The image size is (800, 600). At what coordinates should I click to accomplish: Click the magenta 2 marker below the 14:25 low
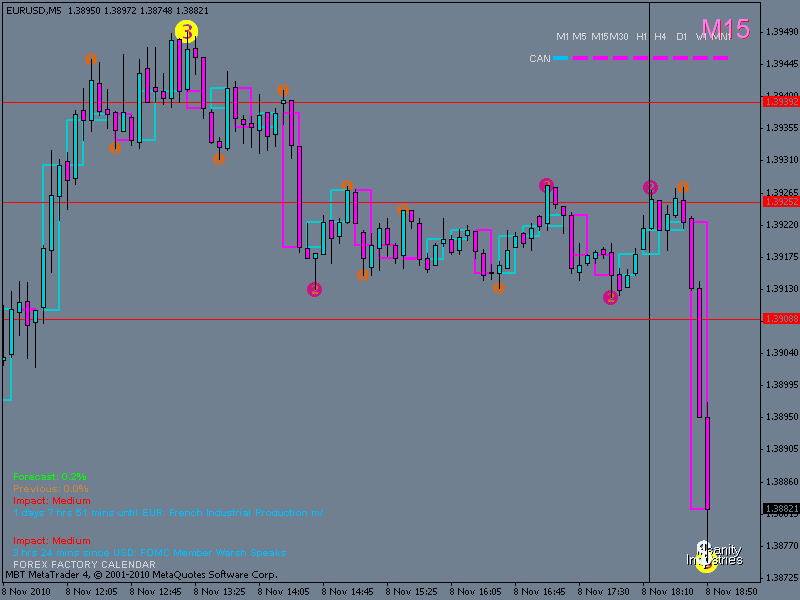pos(314,290)
